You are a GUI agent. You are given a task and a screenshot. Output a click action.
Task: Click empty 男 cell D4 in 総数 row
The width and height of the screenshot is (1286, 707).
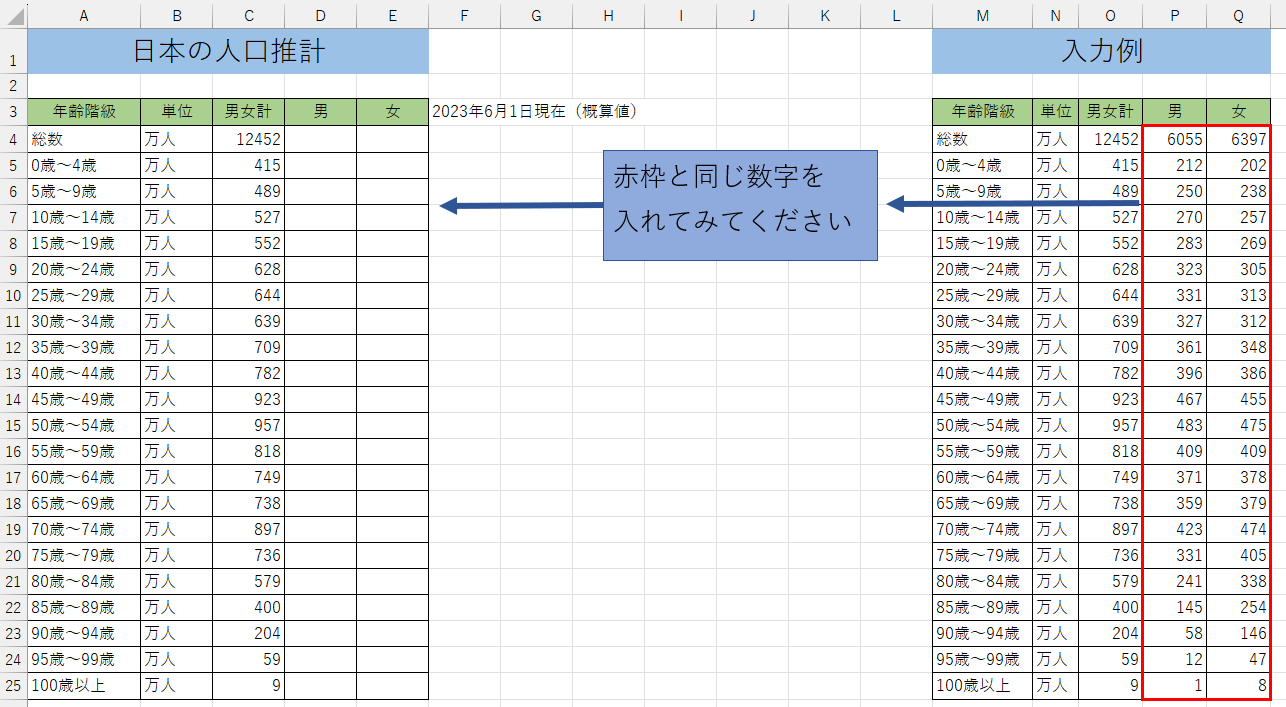click(x=320, y=139)
